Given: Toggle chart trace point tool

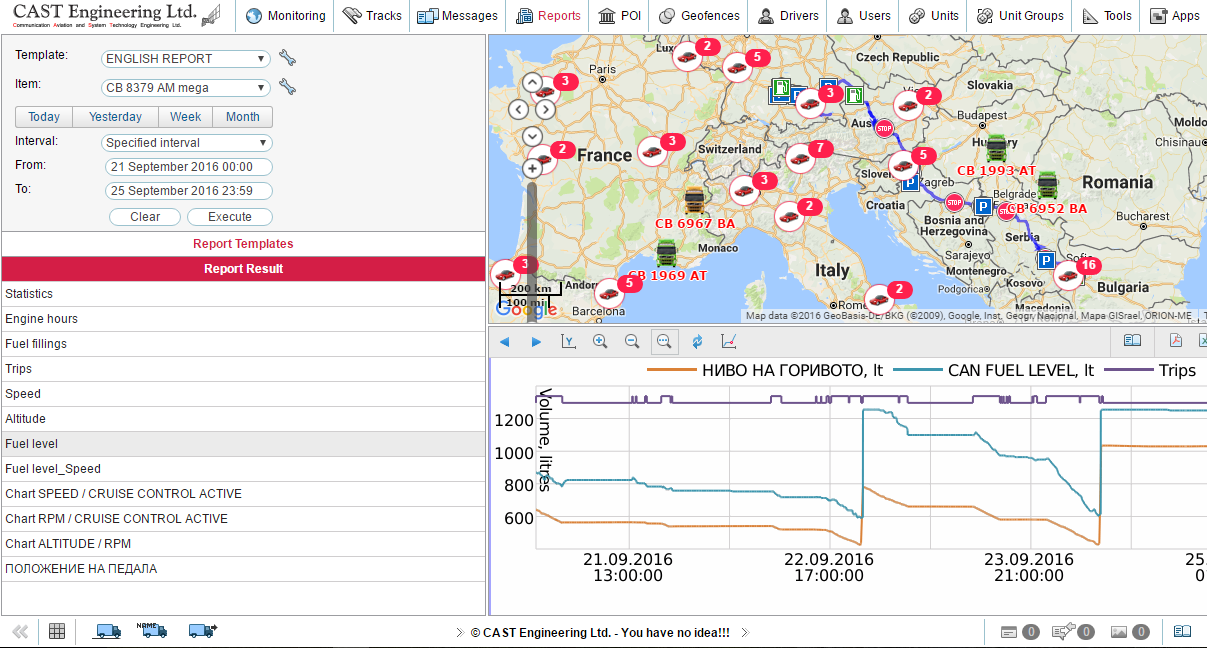Looking at the screenshot, I should click(x=728, y=342).
